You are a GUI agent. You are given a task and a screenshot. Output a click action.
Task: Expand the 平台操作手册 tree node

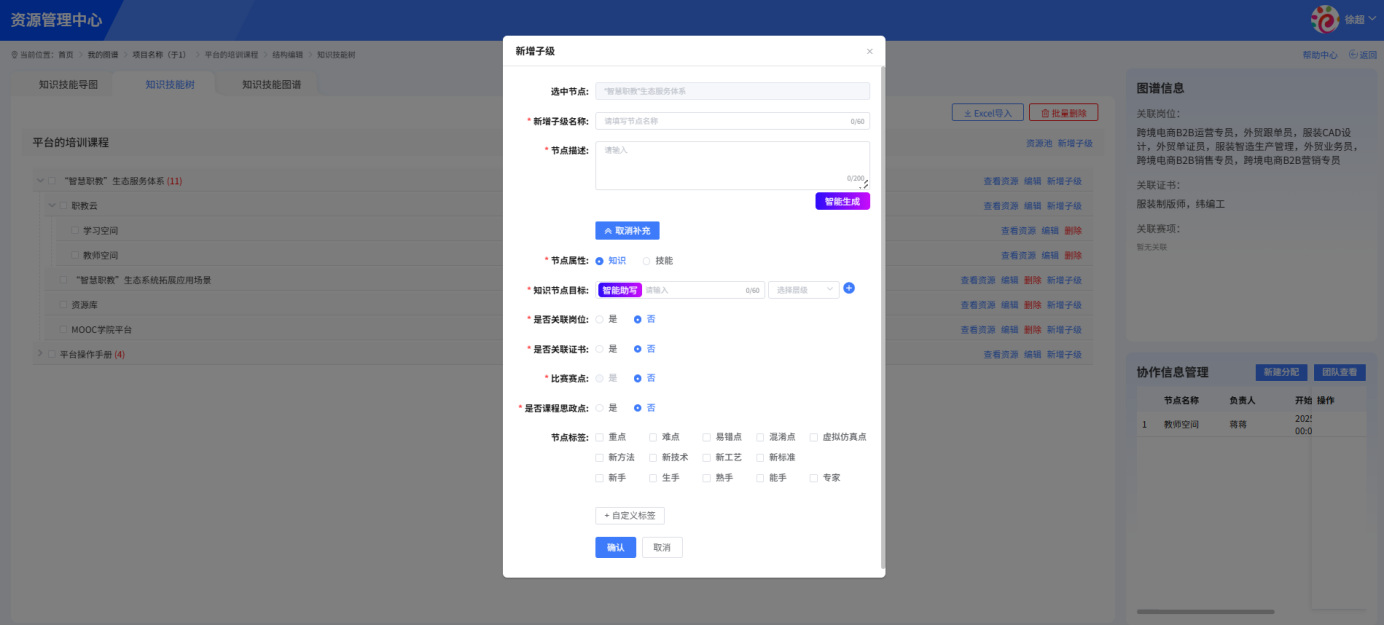(x=41, y=353)
